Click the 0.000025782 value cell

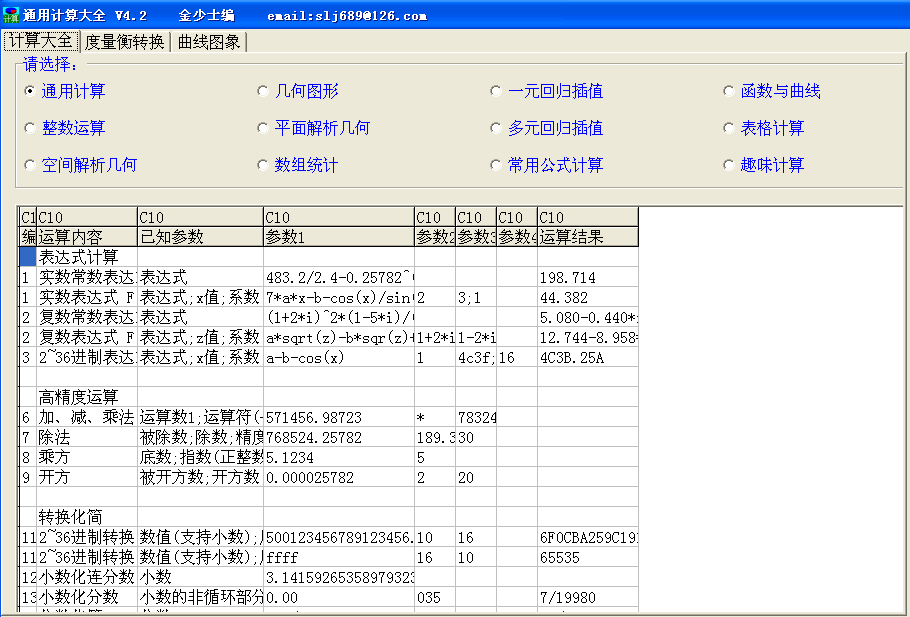point(339,478)
